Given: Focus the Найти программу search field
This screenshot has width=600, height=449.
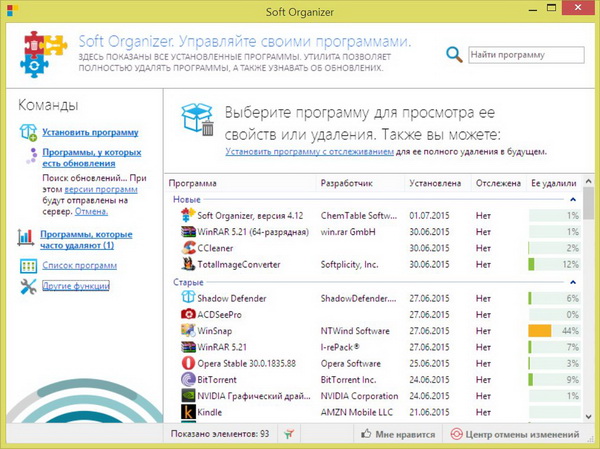Looking at the screenshot, I should pos(526,55).
